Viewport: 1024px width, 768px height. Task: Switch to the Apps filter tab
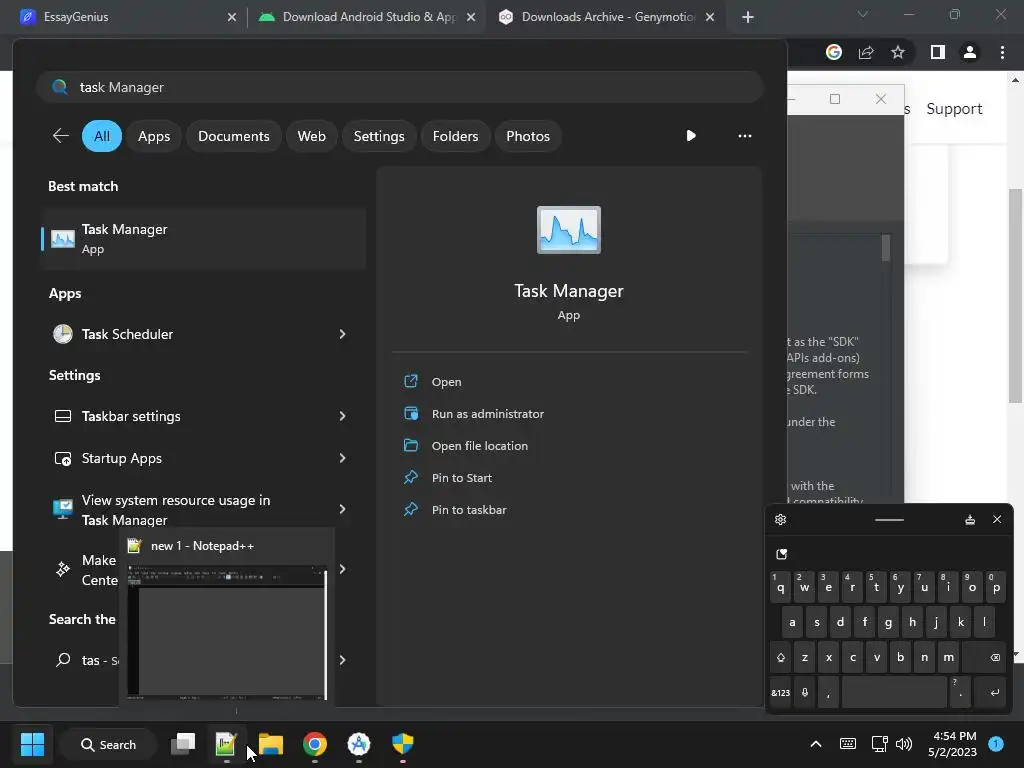coord(154,136)
